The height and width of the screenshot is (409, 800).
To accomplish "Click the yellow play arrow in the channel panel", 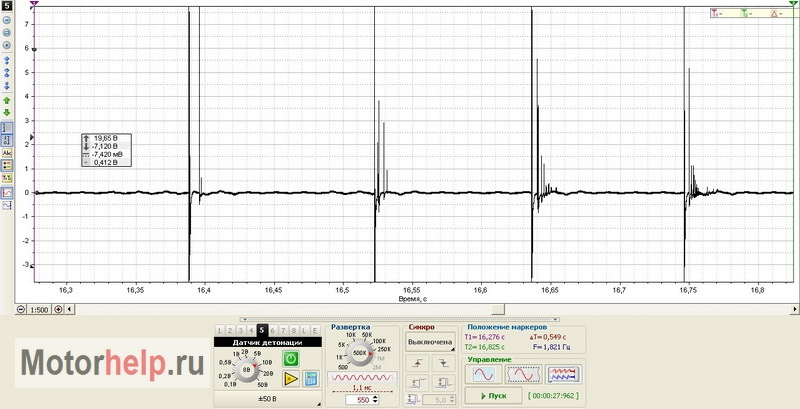I will point(291,379).
